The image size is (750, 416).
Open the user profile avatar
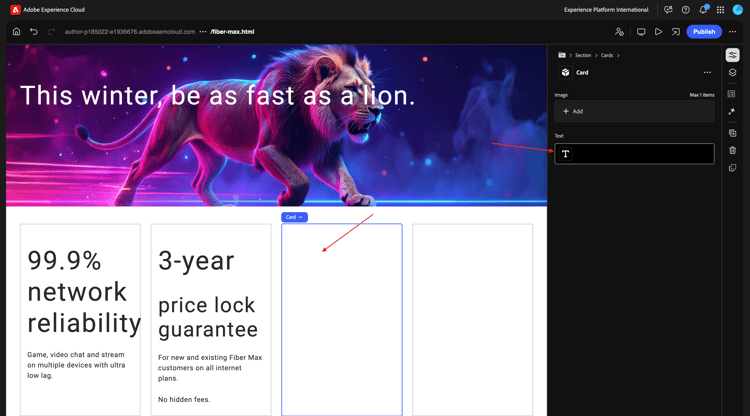[738, 10]
